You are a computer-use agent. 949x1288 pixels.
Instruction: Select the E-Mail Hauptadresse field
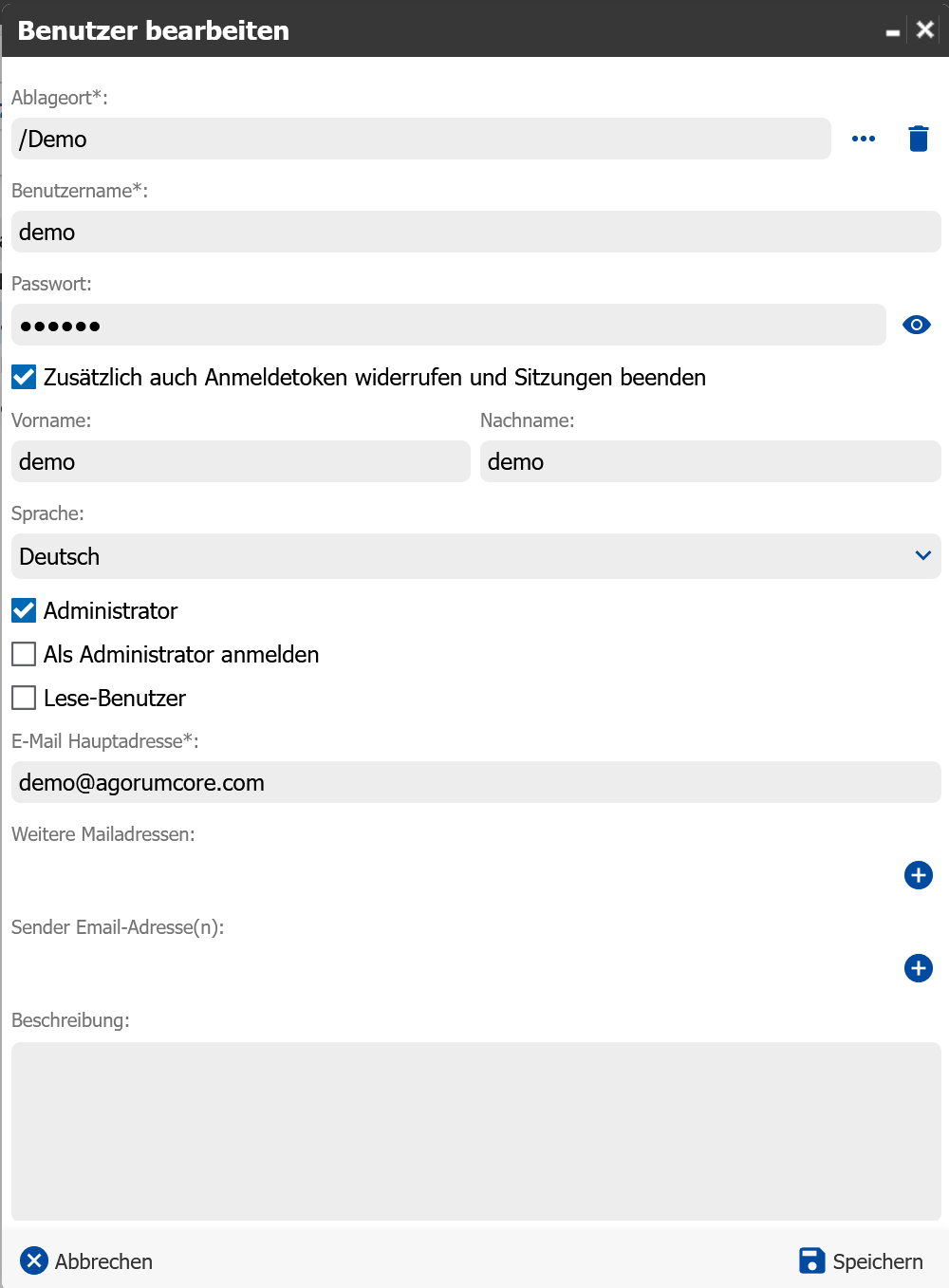point(474,782)
